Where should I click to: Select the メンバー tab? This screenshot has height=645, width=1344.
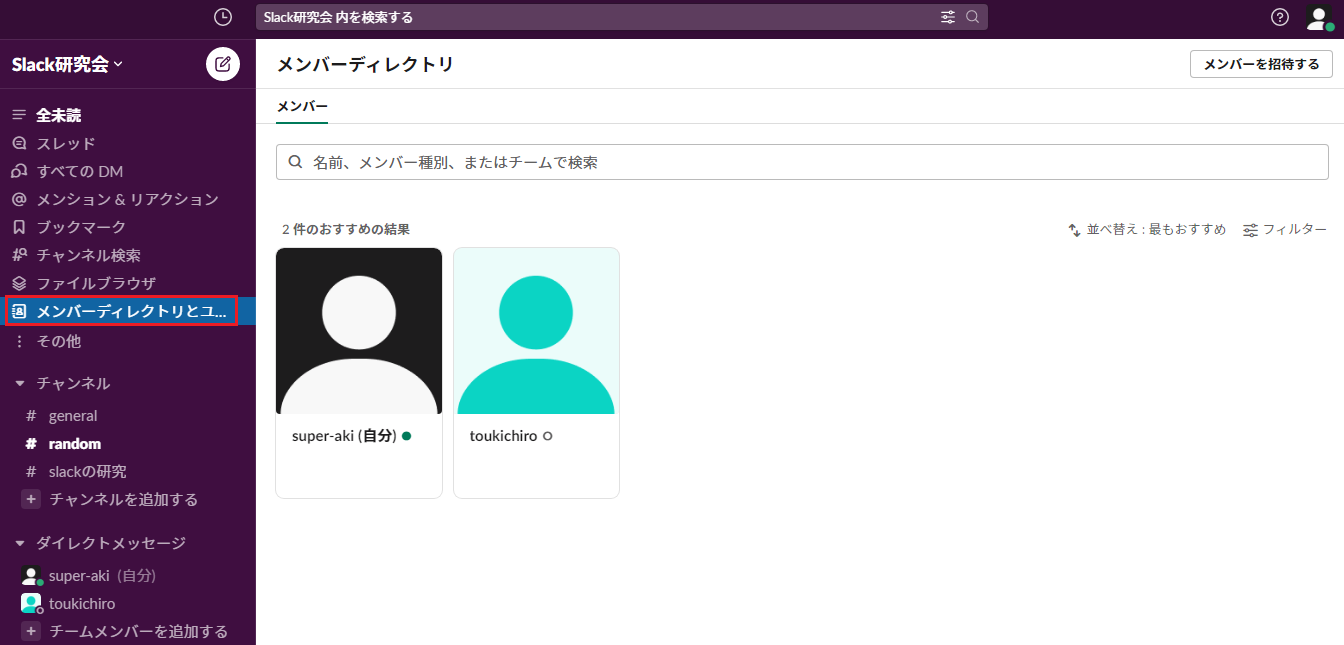[302, 106]
